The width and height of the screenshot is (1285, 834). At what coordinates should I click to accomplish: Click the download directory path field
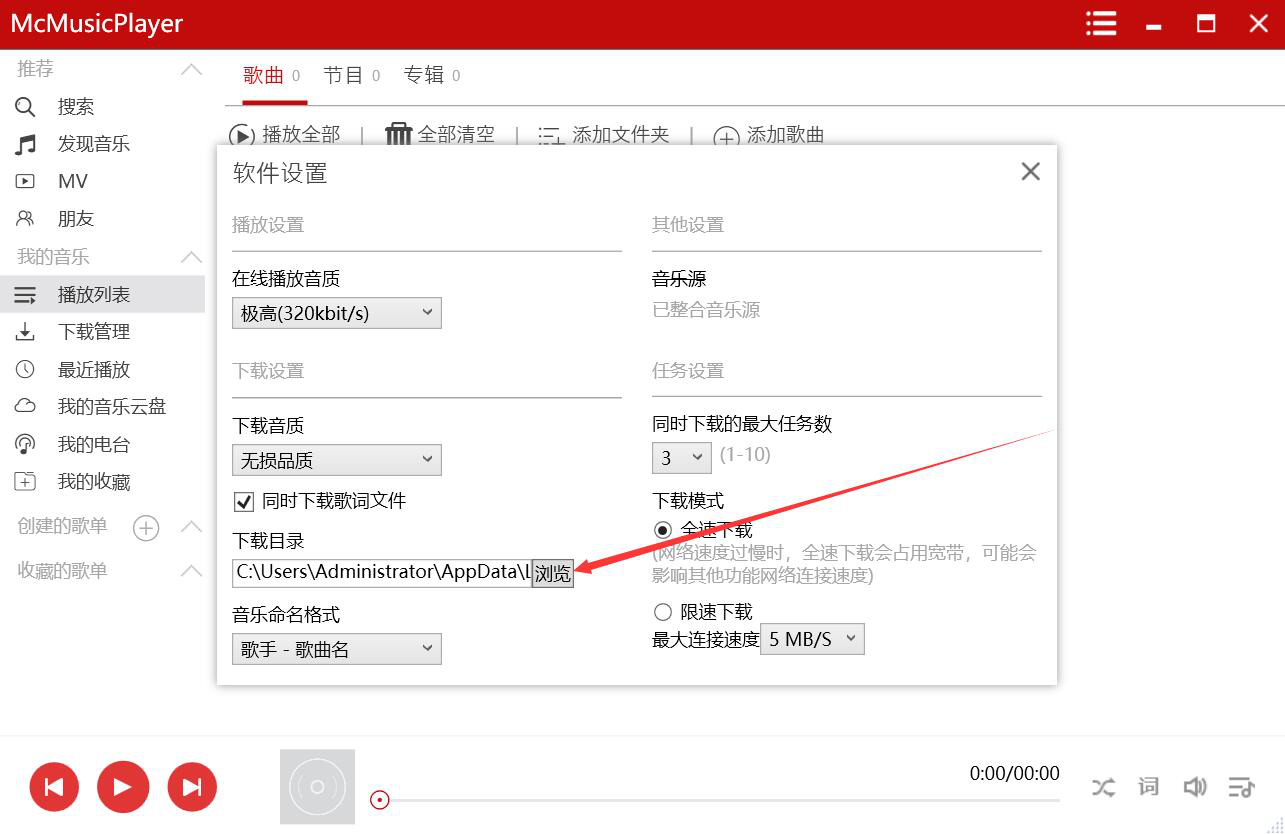click(x=382, y=573)
